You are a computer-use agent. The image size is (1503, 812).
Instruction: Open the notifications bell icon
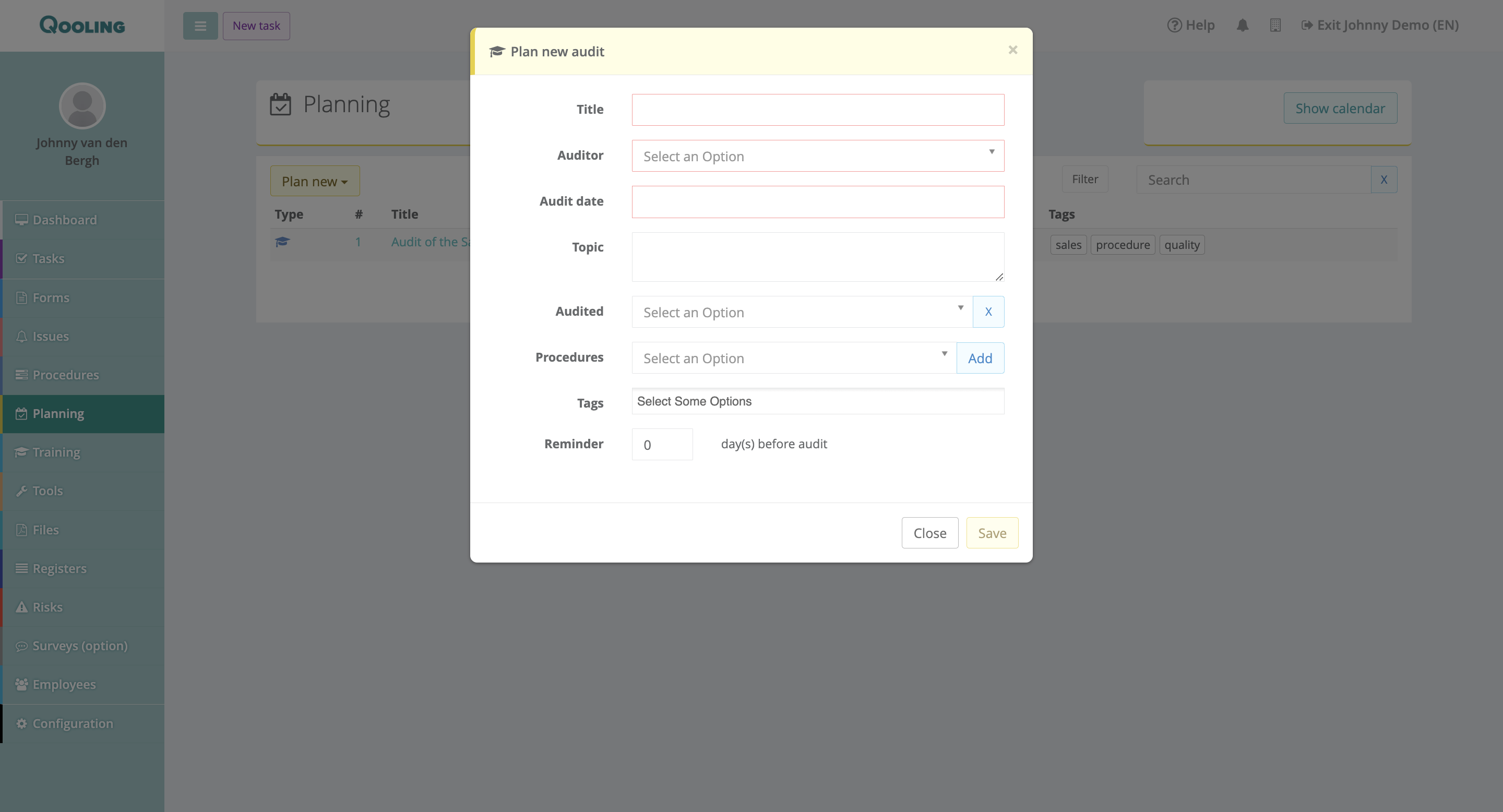pos(1242,25)
